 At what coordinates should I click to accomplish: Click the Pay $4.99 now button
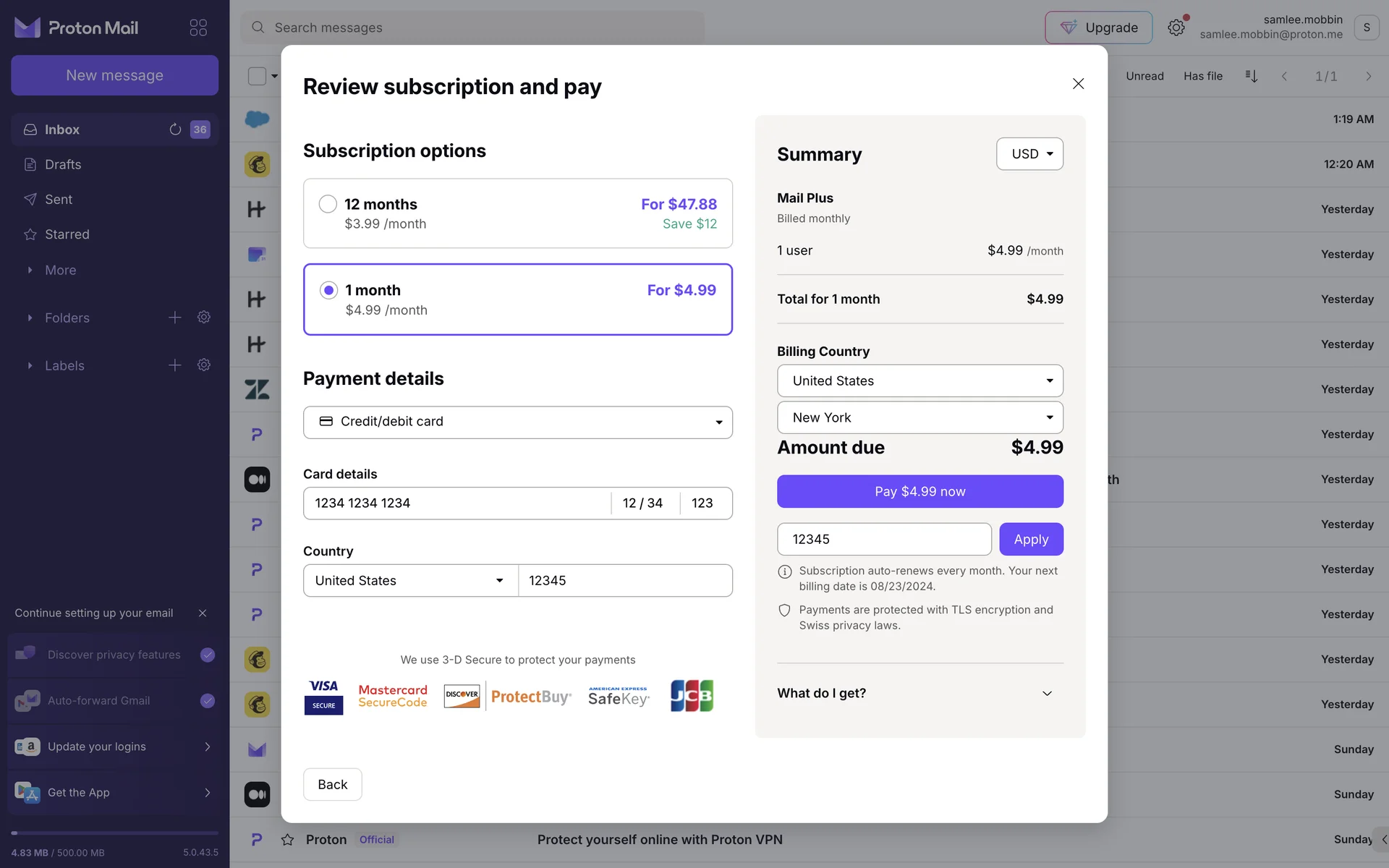[x=919, y=491]
